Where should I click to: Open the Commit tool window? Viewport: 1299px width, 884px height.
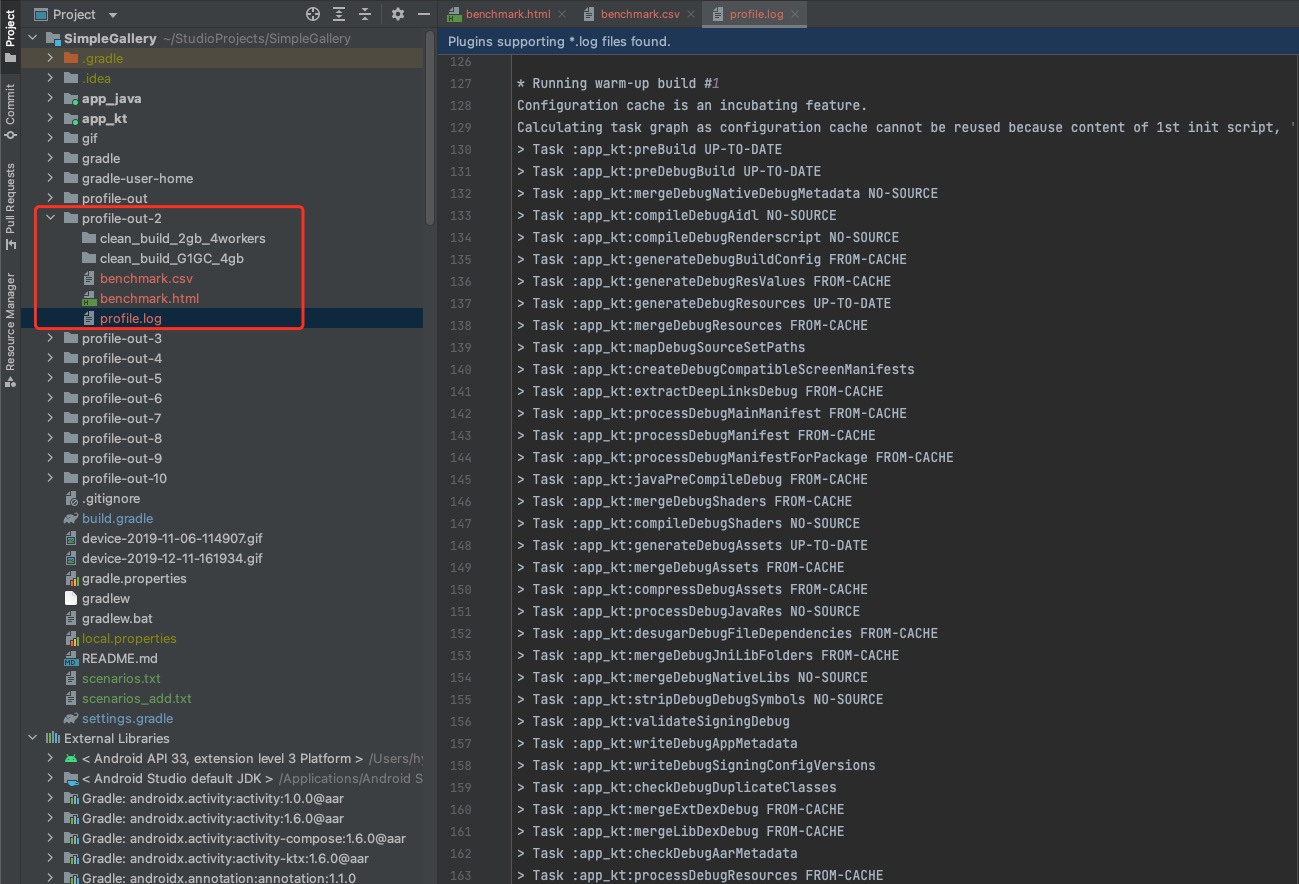tap(10, 112)
